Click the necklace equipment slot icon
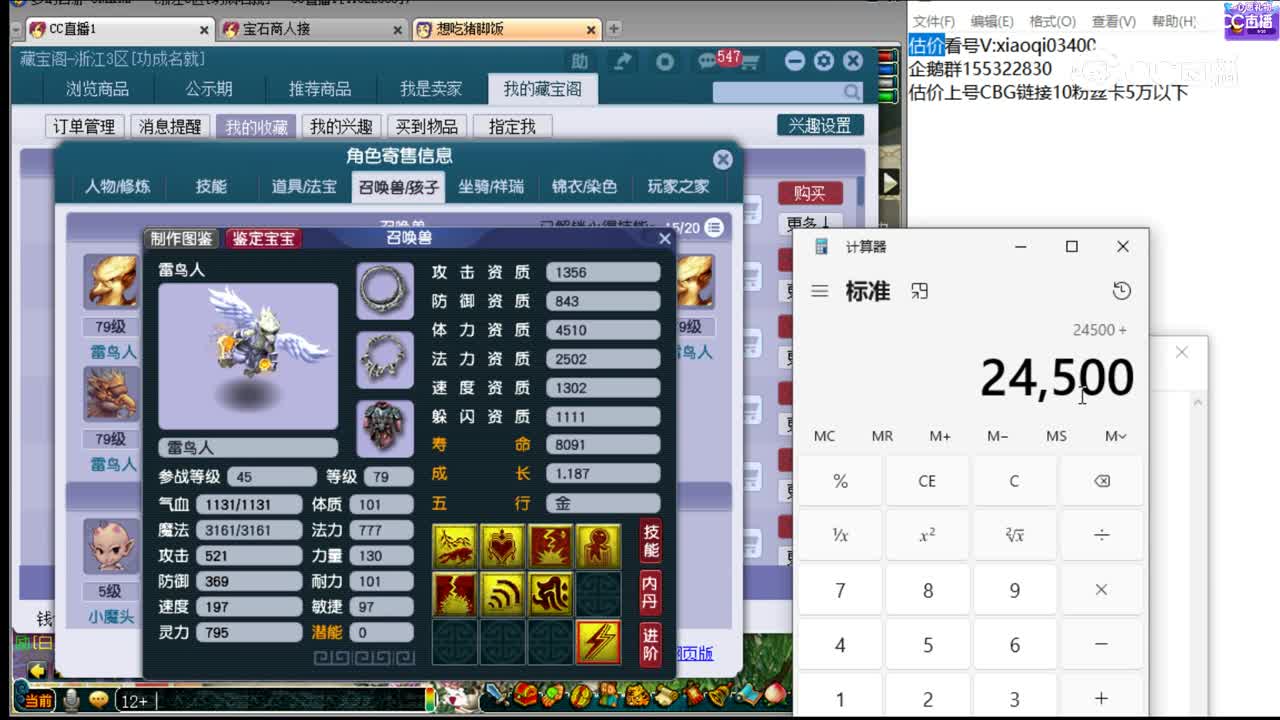This screenshot has height=720, width=1280. 385,360
